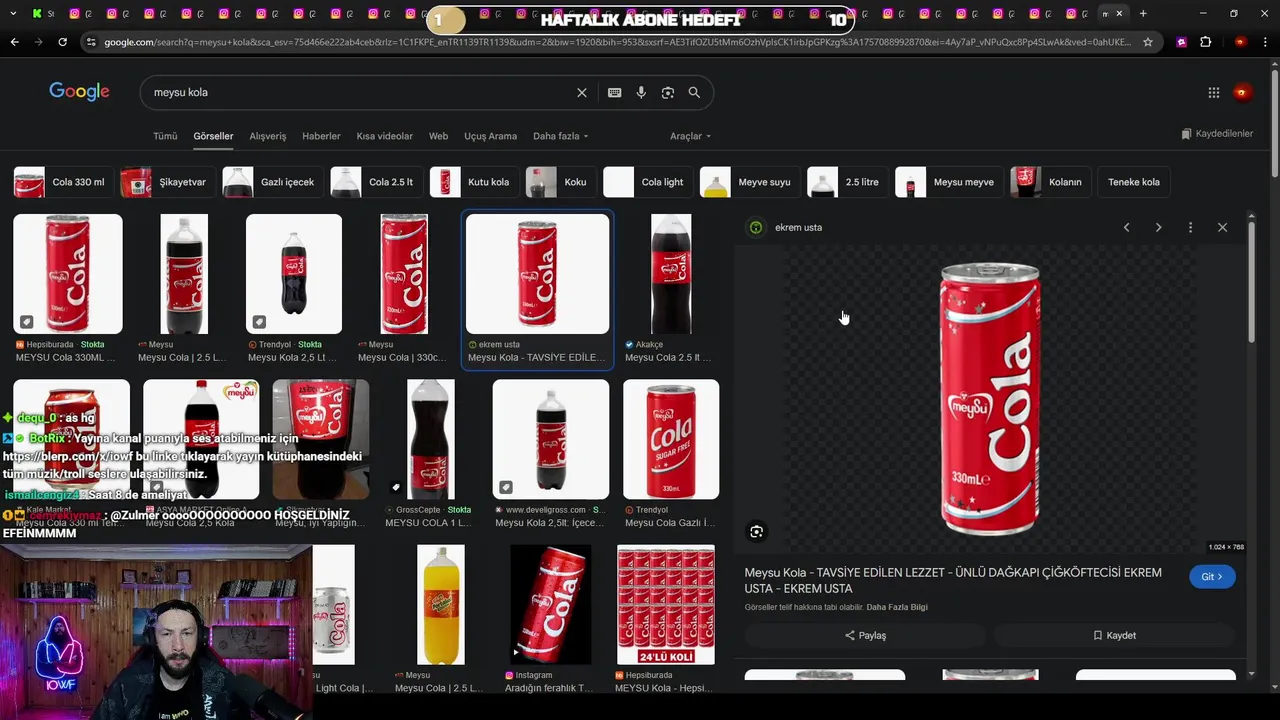
Task: Open the Haberler tab
Action: (x=321, y=136)
